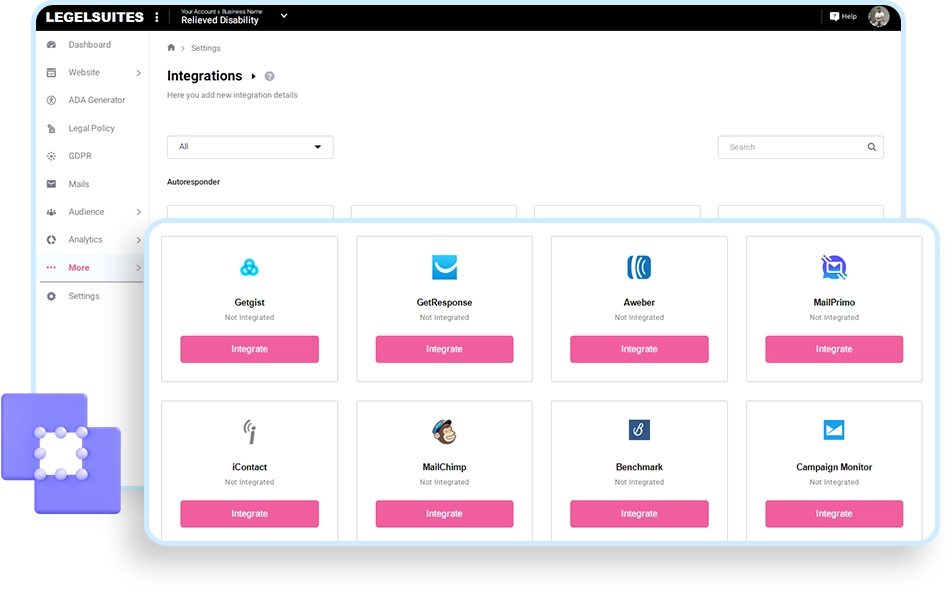This screenshot has width=950, height=590.
Task: Select ADA Generator in the sidebar
Action: [97, 100]
